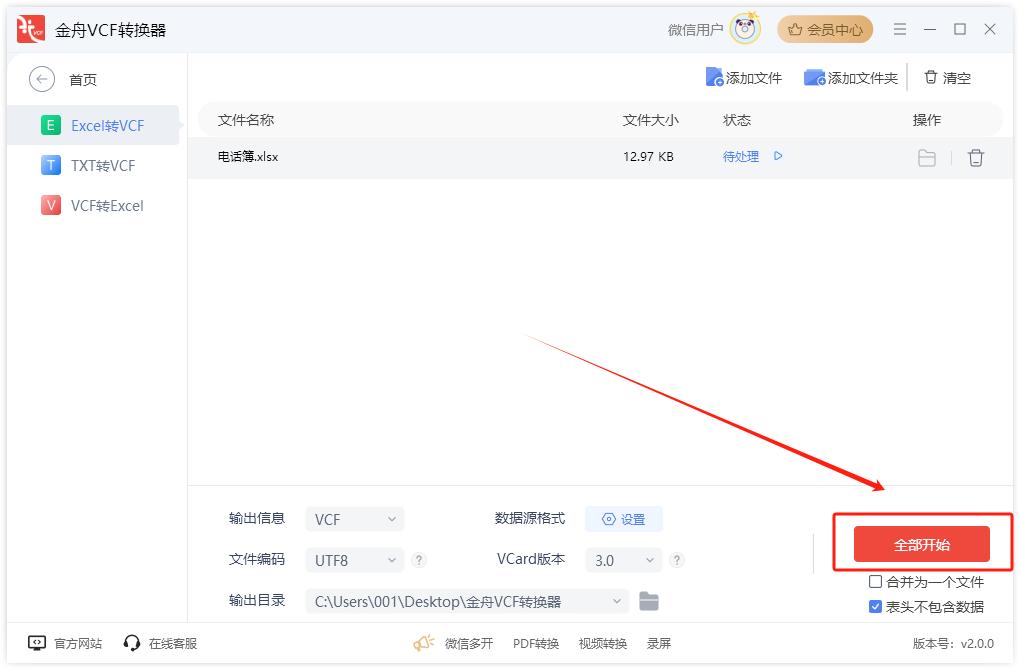
Task: Click the 添加文件 button
Action: tap(744, 78)
